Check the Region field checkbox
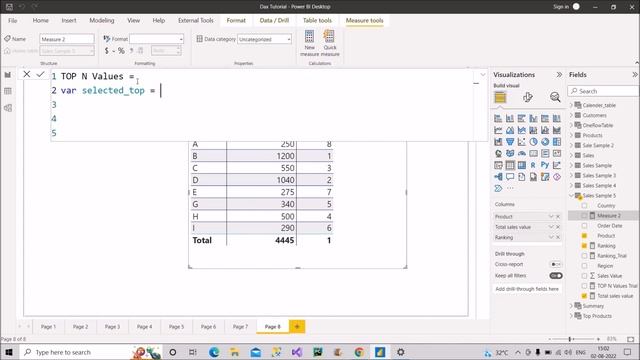 (x=584, y=266)
